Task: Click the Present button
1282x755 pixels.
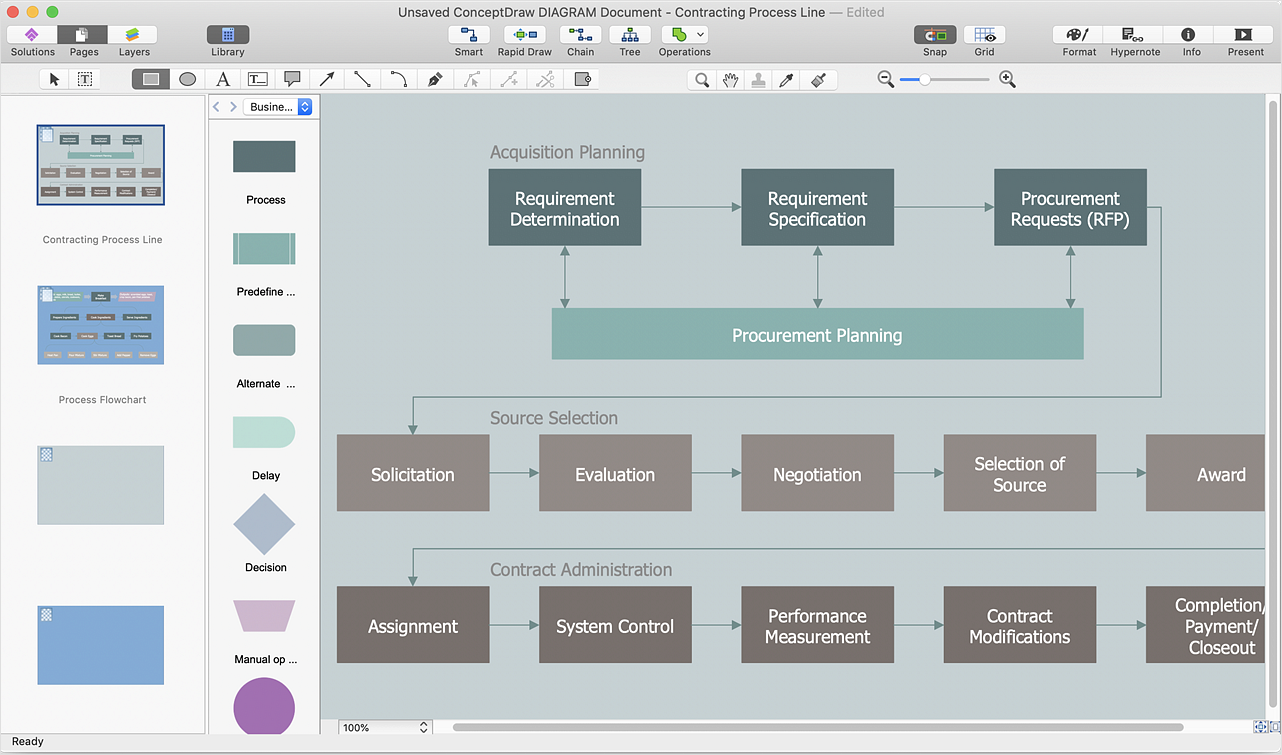Action: pyautogui.click(x=1245, y=35)
